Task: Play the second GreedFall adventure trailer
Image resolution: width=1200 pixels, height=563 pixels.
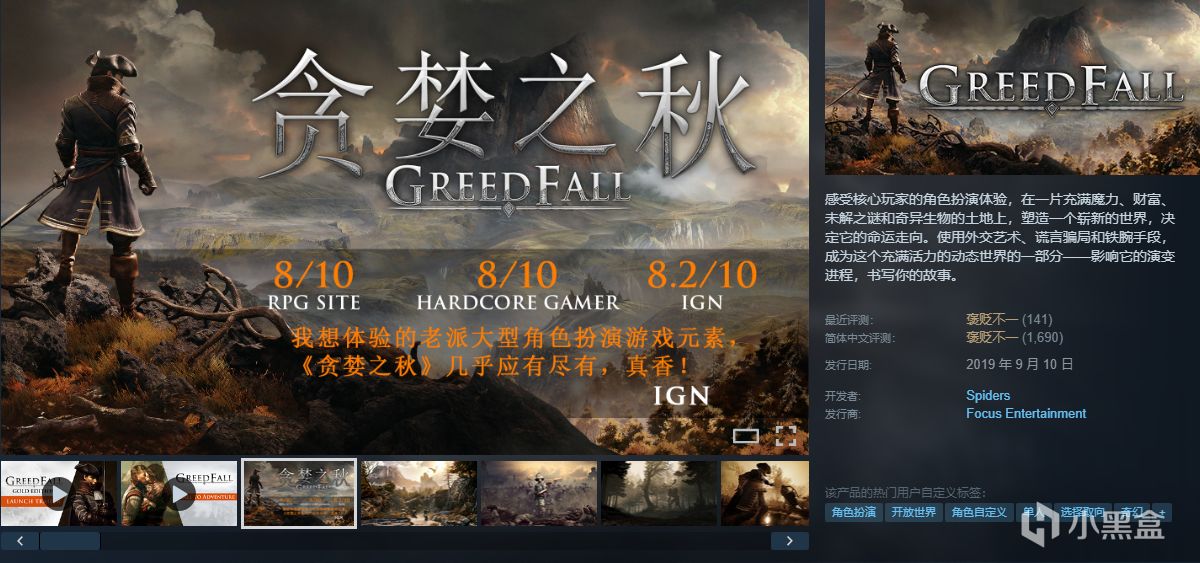Action: click(x=179, y=493)
